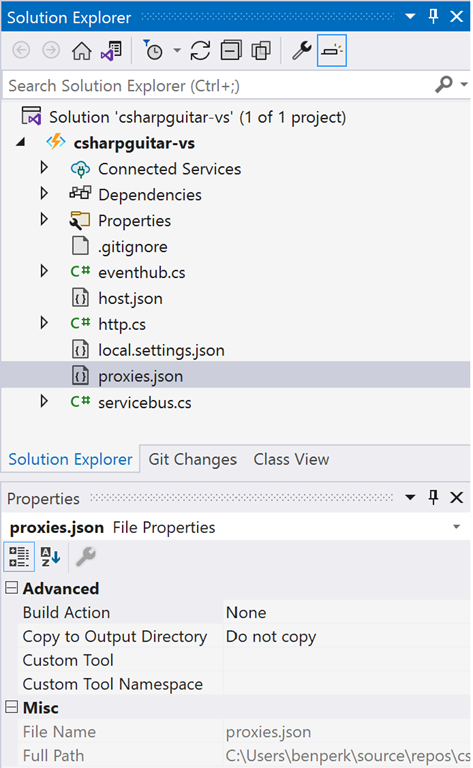Click the Home icon in Solution Explorer toolbar

[x=81, y=50]
